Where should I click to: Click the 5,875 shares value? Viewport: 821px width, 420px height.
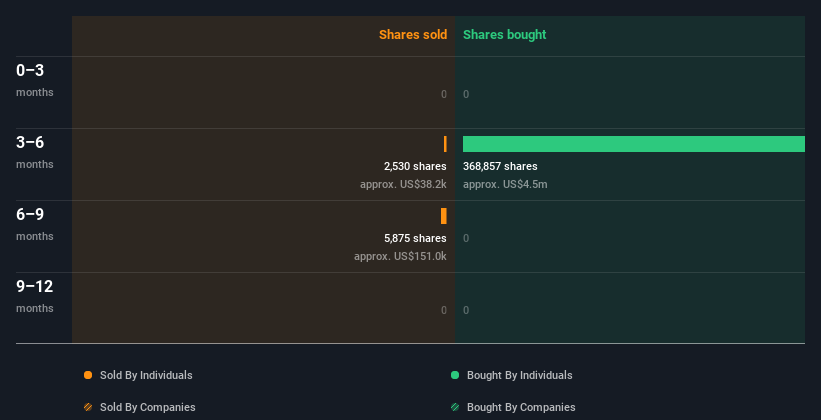(415, 238)
